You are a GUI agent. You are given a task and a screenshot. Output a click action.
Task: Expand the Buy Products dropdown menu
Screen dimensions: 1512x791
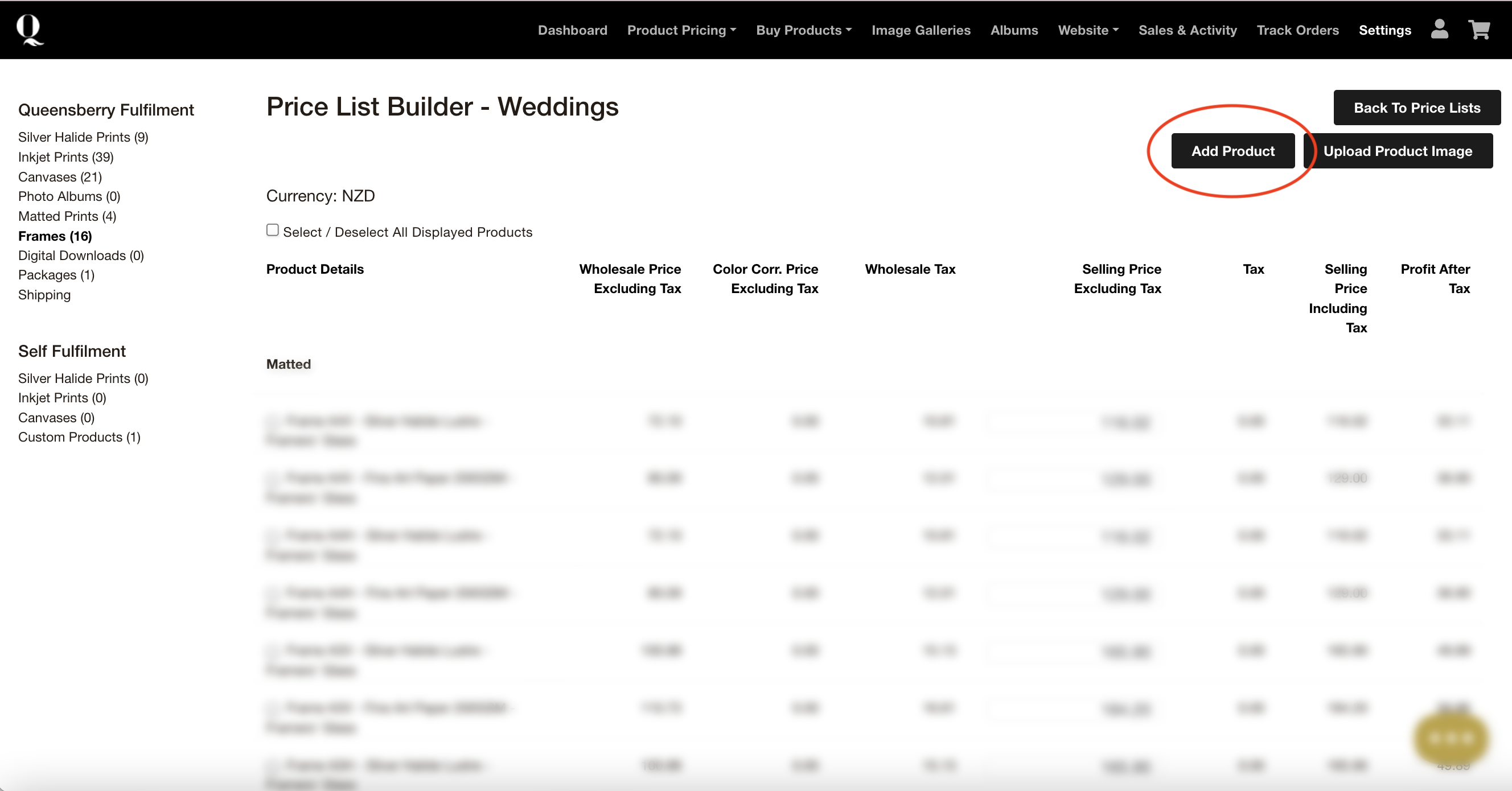804,30
